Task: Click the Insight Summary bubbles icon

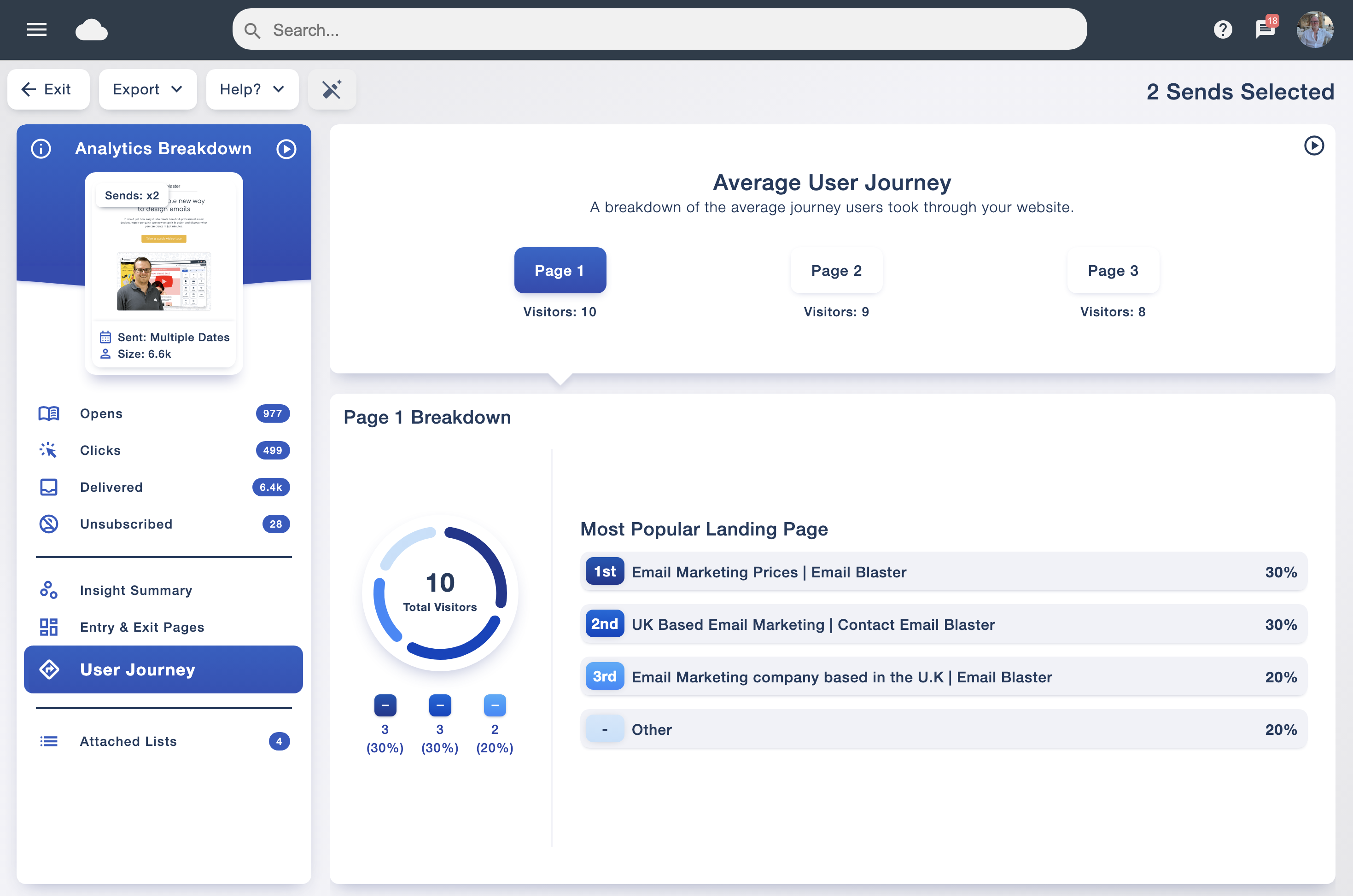Action: pyautogui.click(x=48, y=590)
